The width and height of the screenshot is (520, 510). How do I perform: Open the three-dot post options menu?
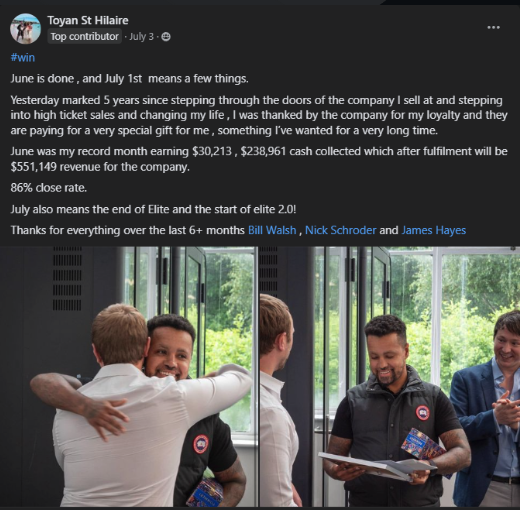click(493, 27)
